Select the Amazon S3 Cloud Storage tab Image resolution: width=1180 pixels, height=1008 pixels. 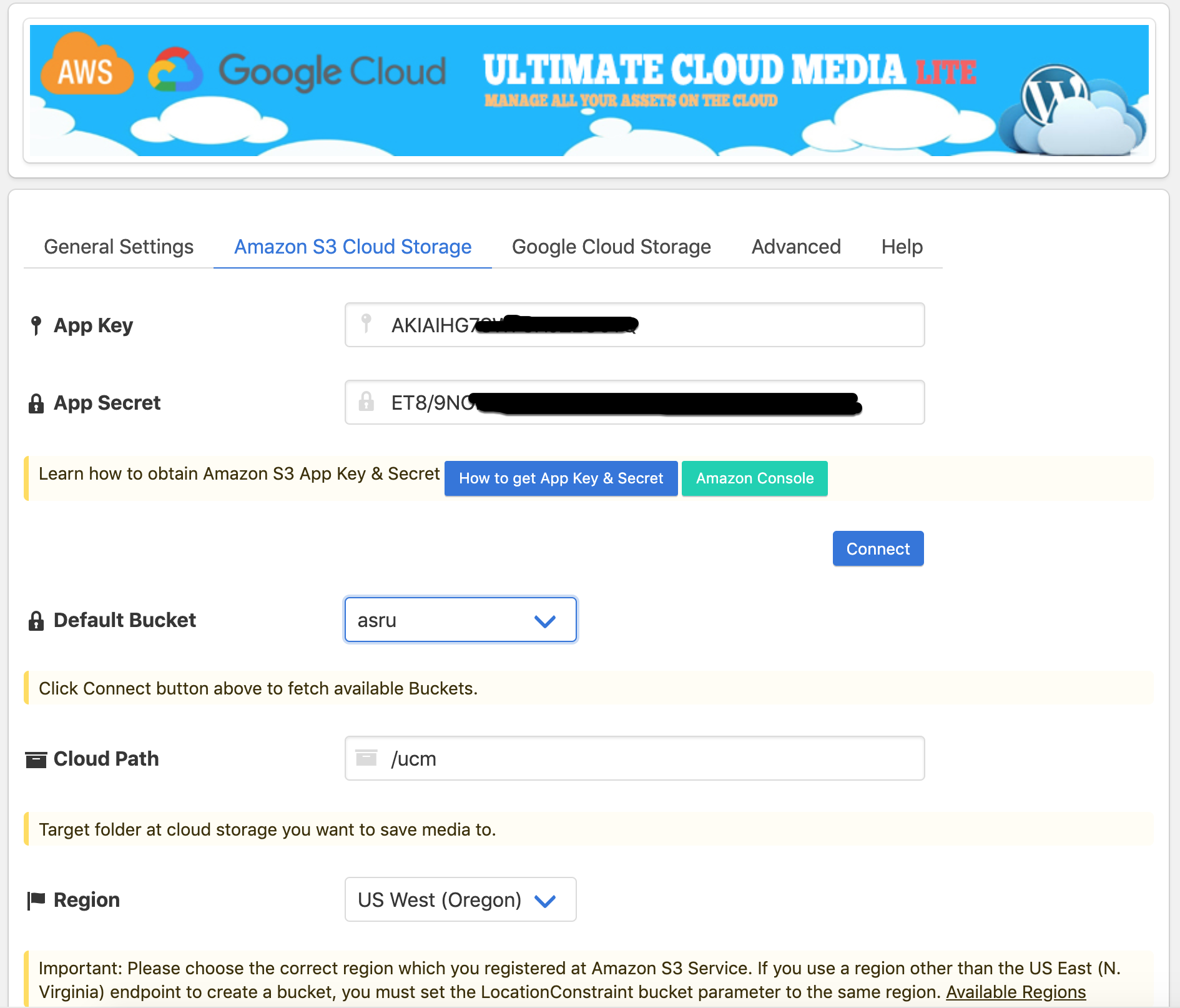tap(353, 247)
